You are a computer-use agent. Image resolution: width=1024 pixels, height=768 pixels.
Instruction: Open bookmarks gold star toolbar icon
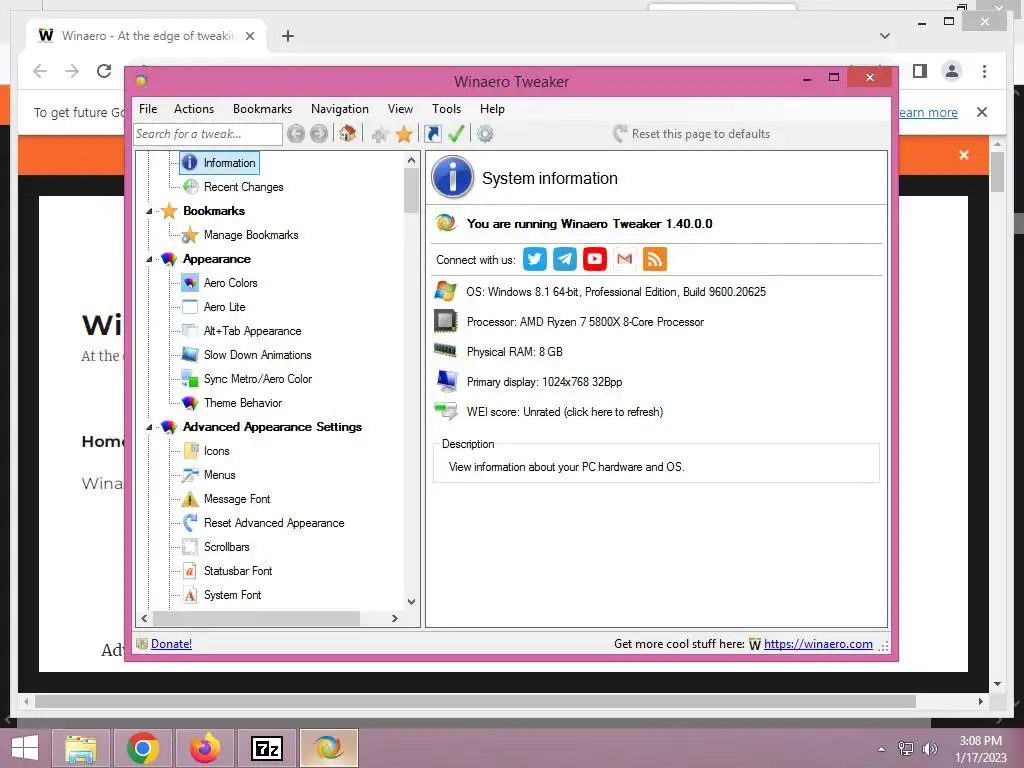[404, 134]
